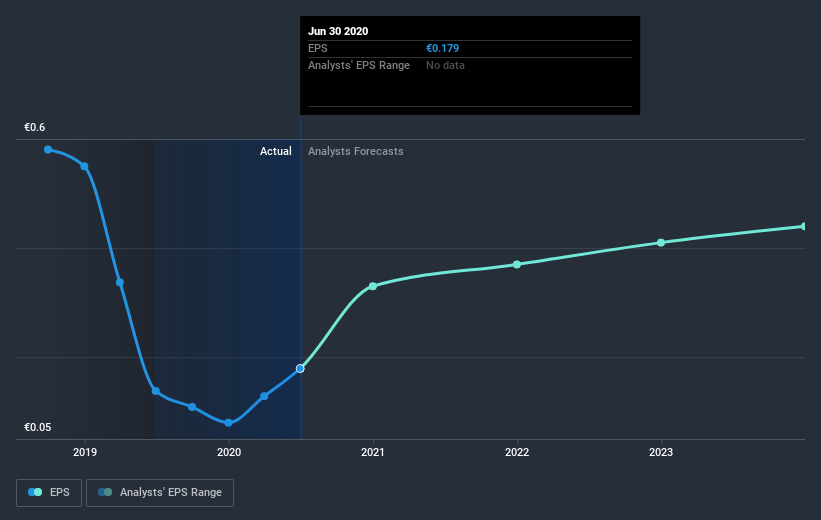Toggle the Analysts' EPS Range legend
The height and width of the screenshot is (520, 821).
click(160, 493)
